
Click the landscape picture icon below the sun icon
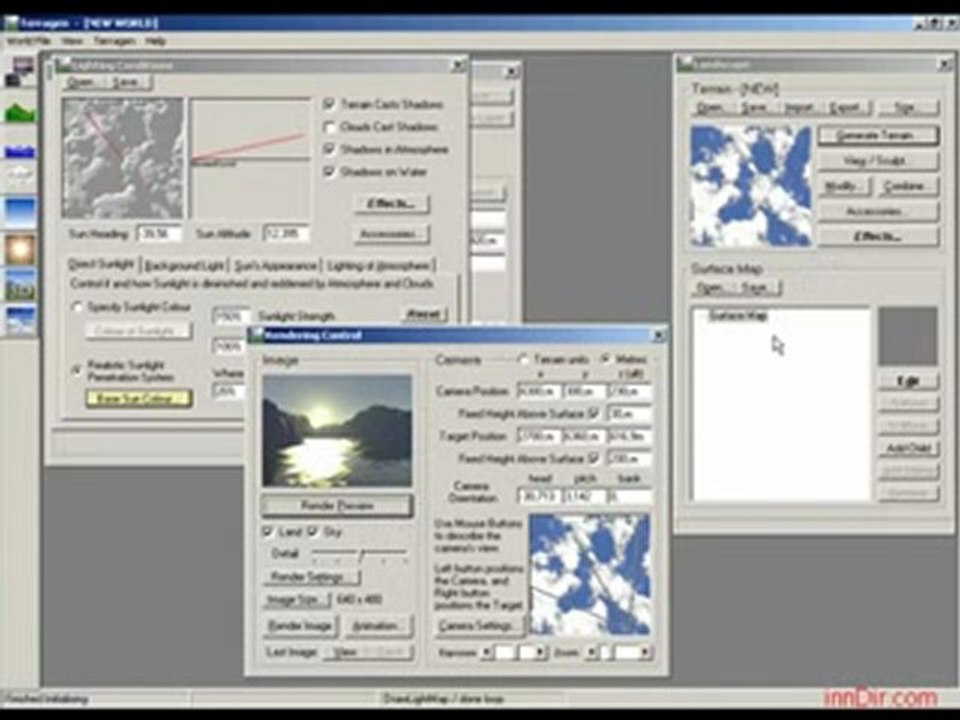[x=20, y=285]
